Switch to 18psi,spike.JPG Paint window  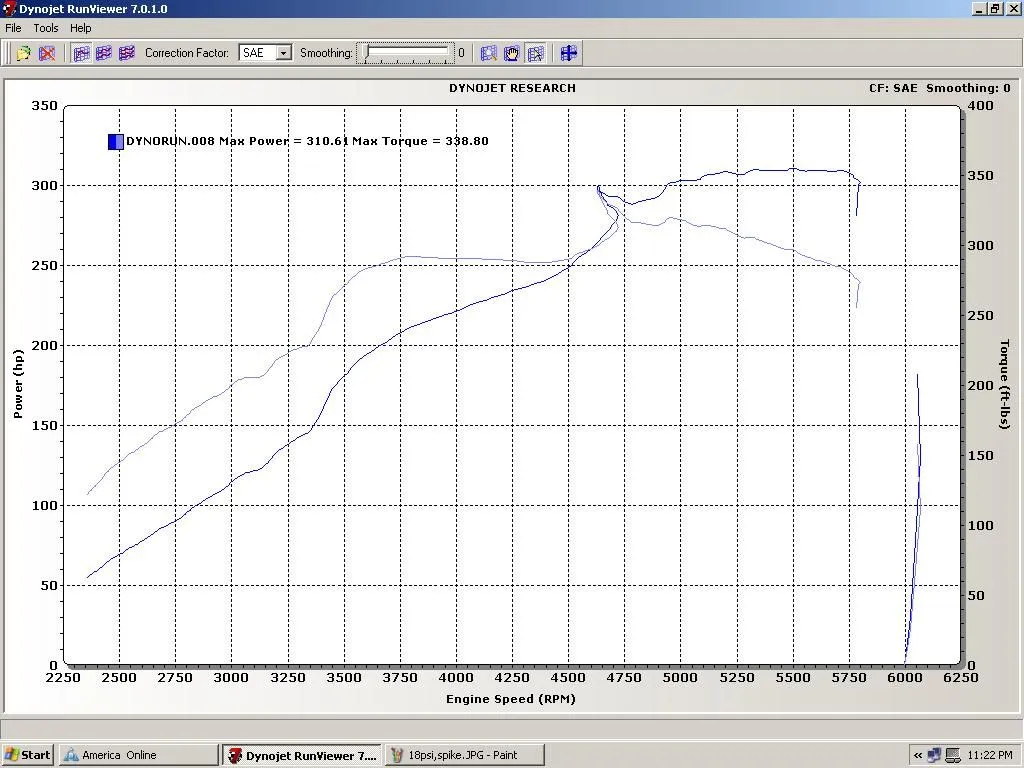464,755
